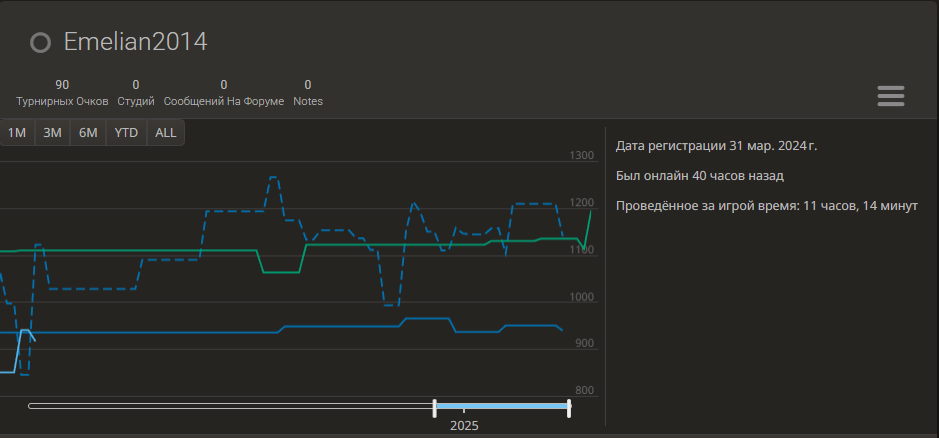Screen dimensions: 939x438
Task: Click the 1000 axis label
Action: point(581,297)
